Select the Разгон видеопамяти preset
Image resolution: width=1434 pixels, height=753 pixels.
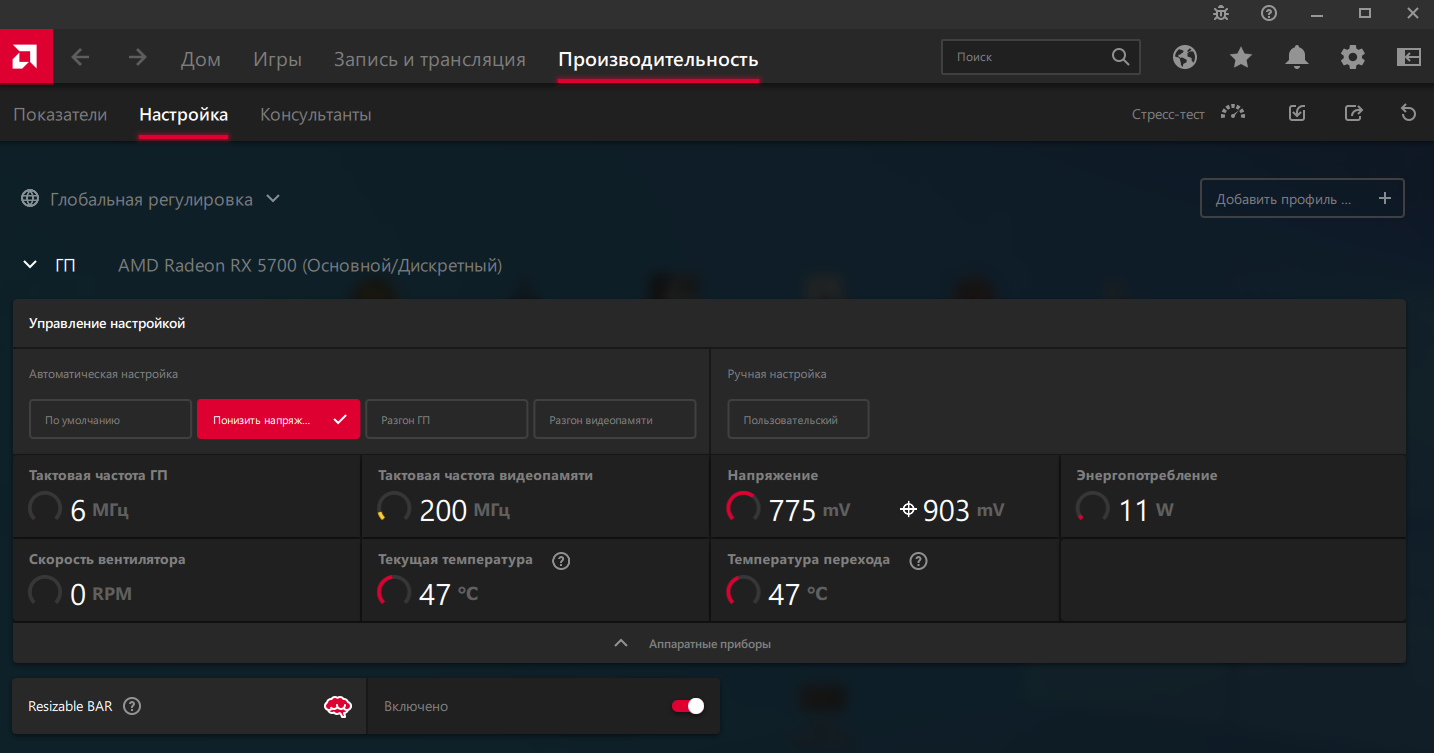click(x=614, y=420)
